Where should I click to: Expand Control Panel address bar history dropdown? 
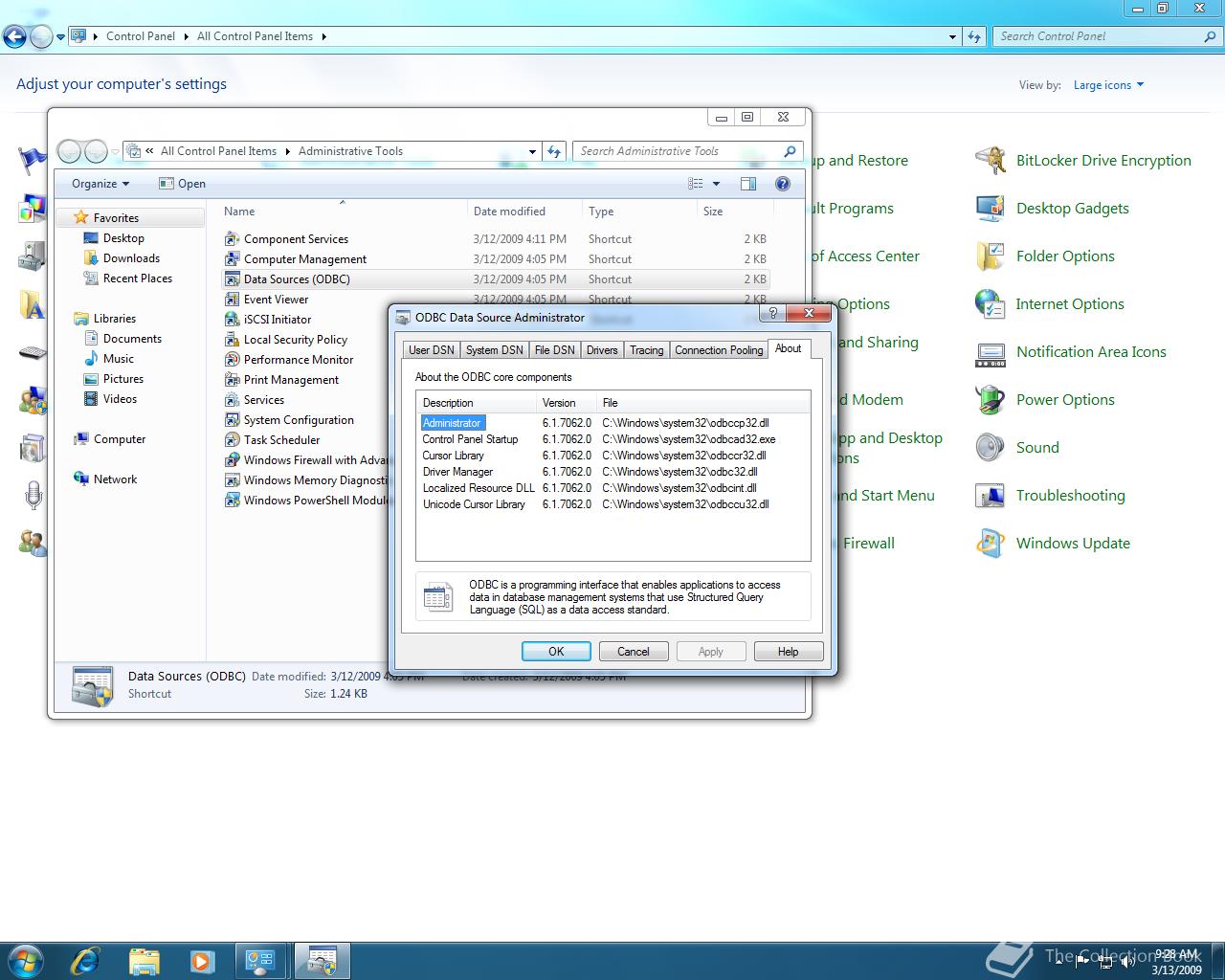(x=952, y=36)
